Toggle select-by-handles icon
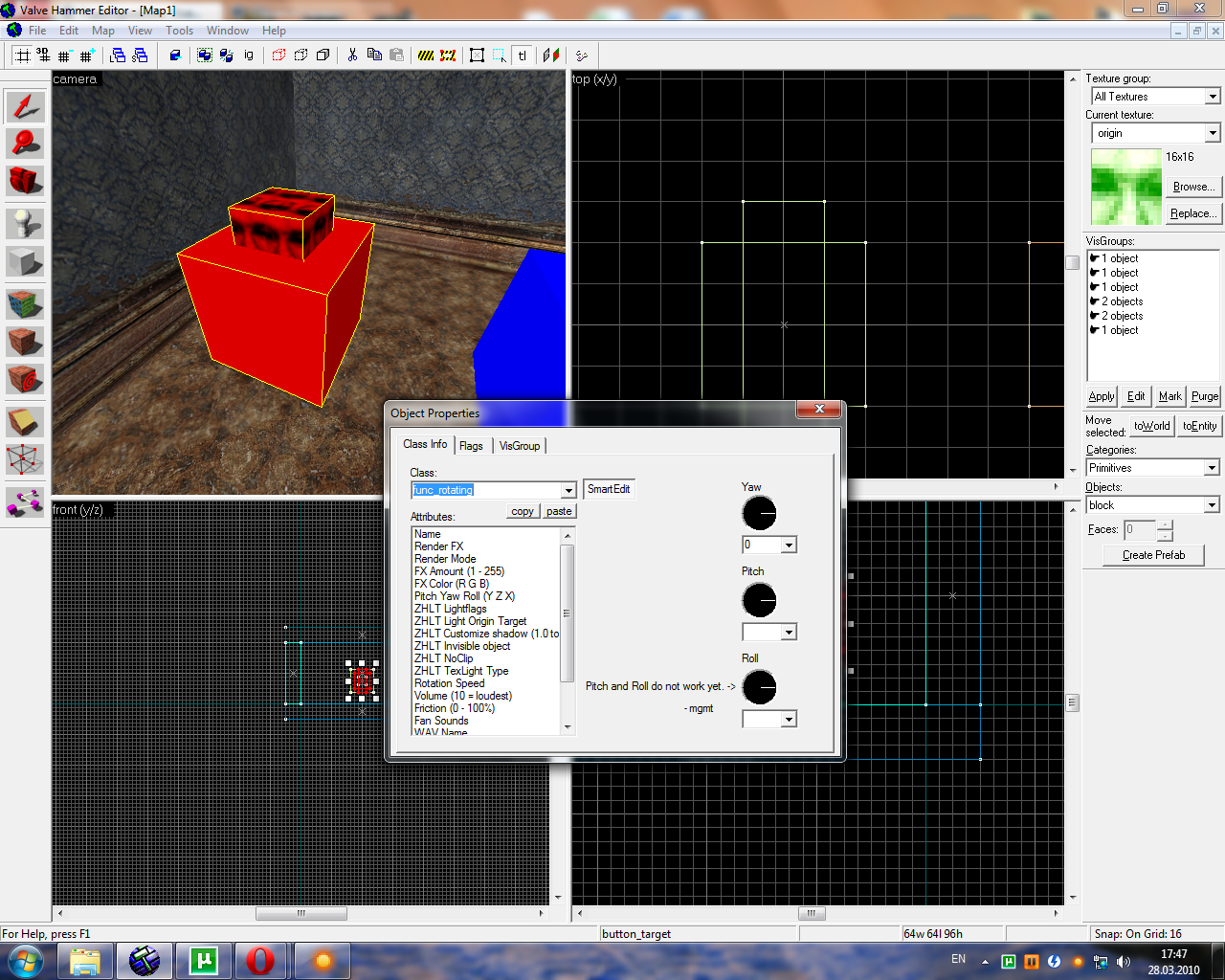 (477, 56)
